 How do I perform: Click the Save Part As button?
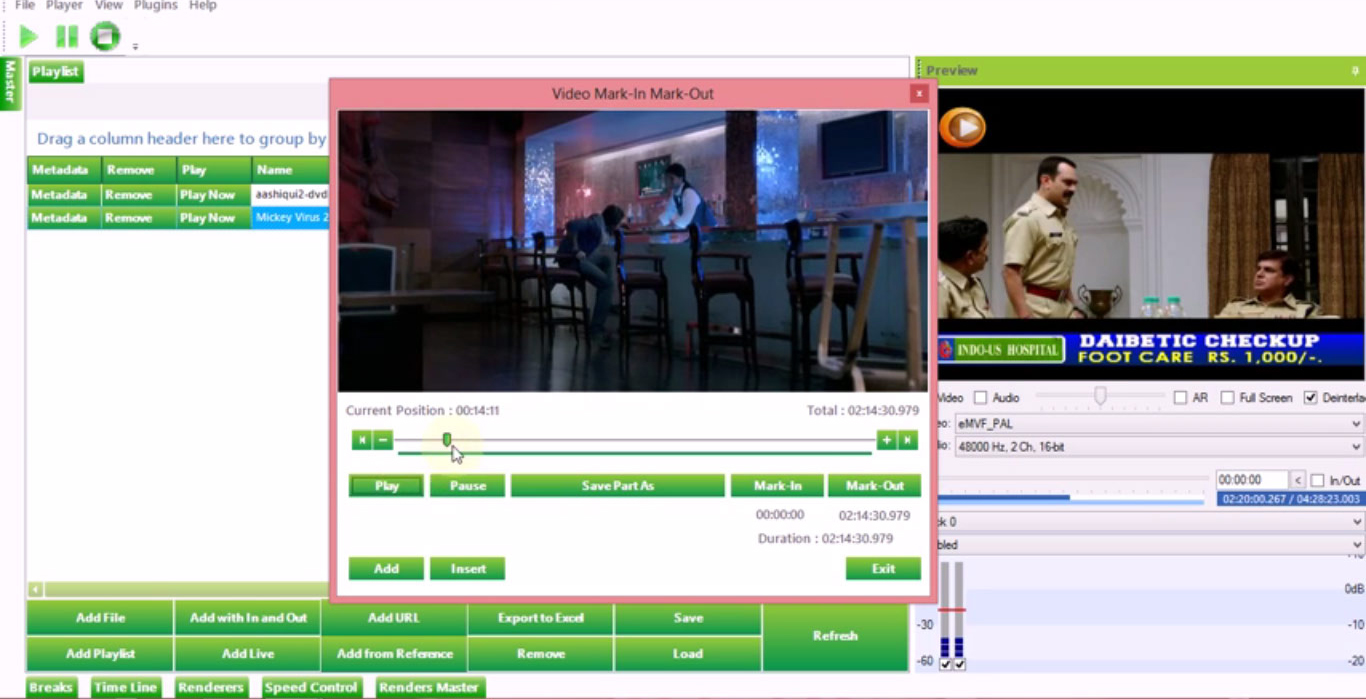tap(618, 486)
